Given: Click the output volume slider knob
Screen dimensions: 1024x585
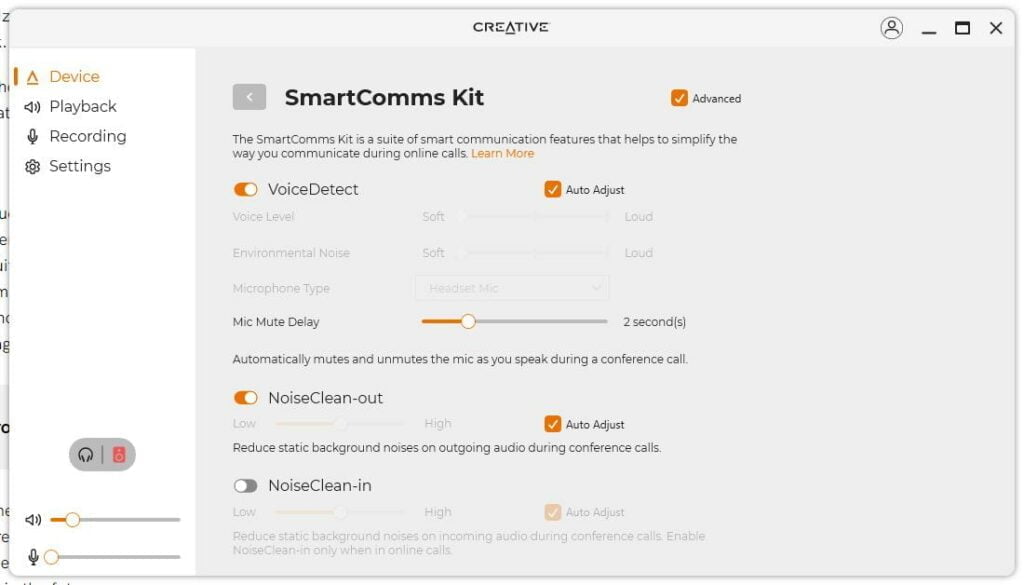Looking at the screenshot, I should point(72,520).
